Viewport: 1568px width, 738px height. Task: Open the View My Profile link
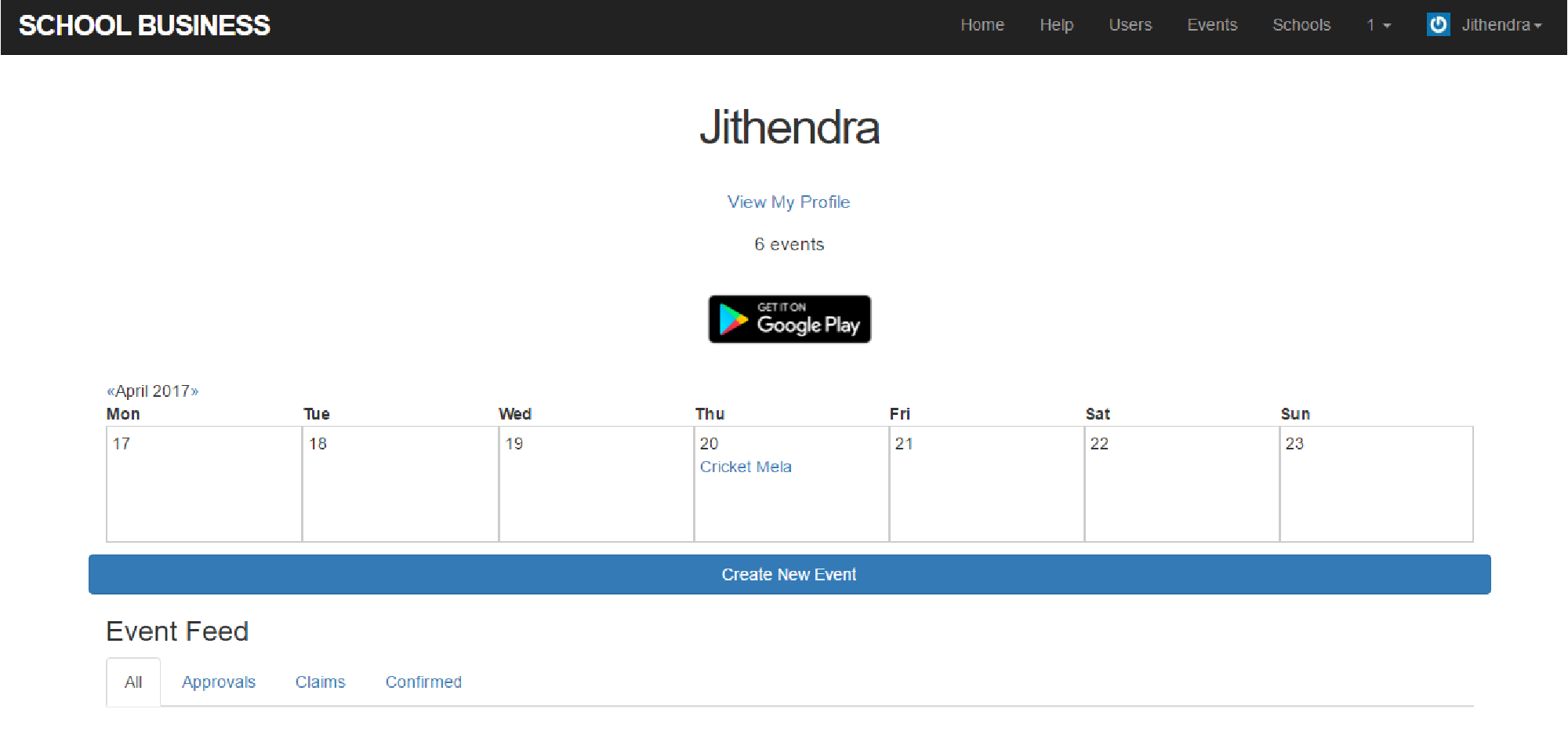(x=788, y=202)
